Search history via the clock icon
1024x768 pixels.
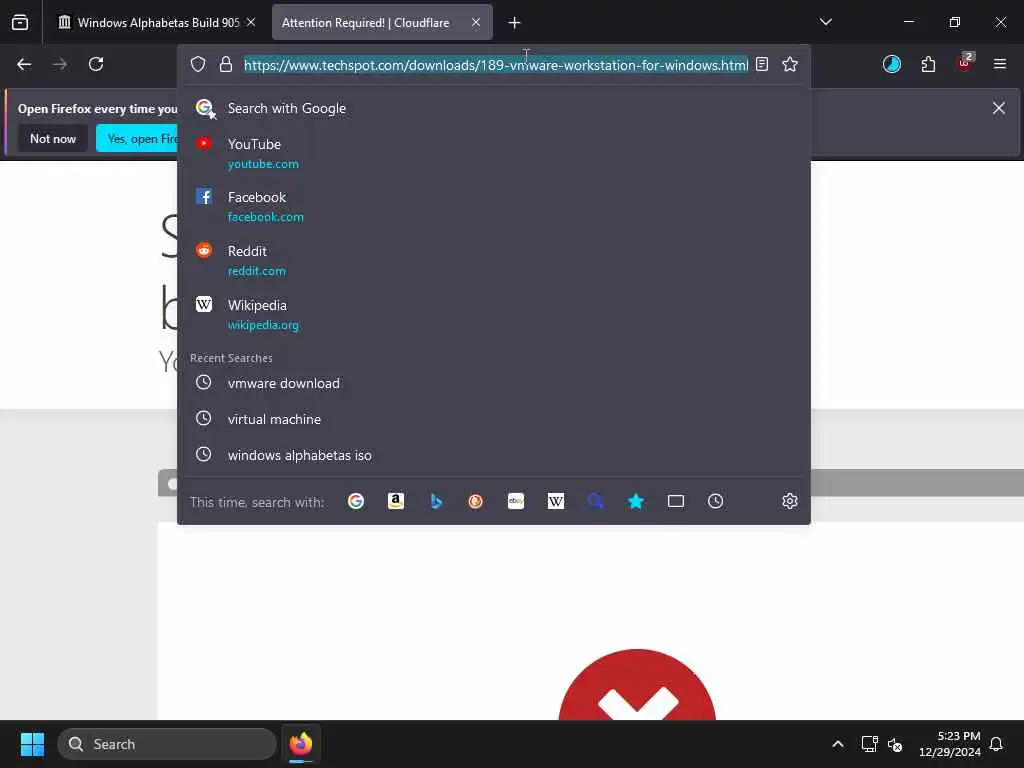coord(716,501)
